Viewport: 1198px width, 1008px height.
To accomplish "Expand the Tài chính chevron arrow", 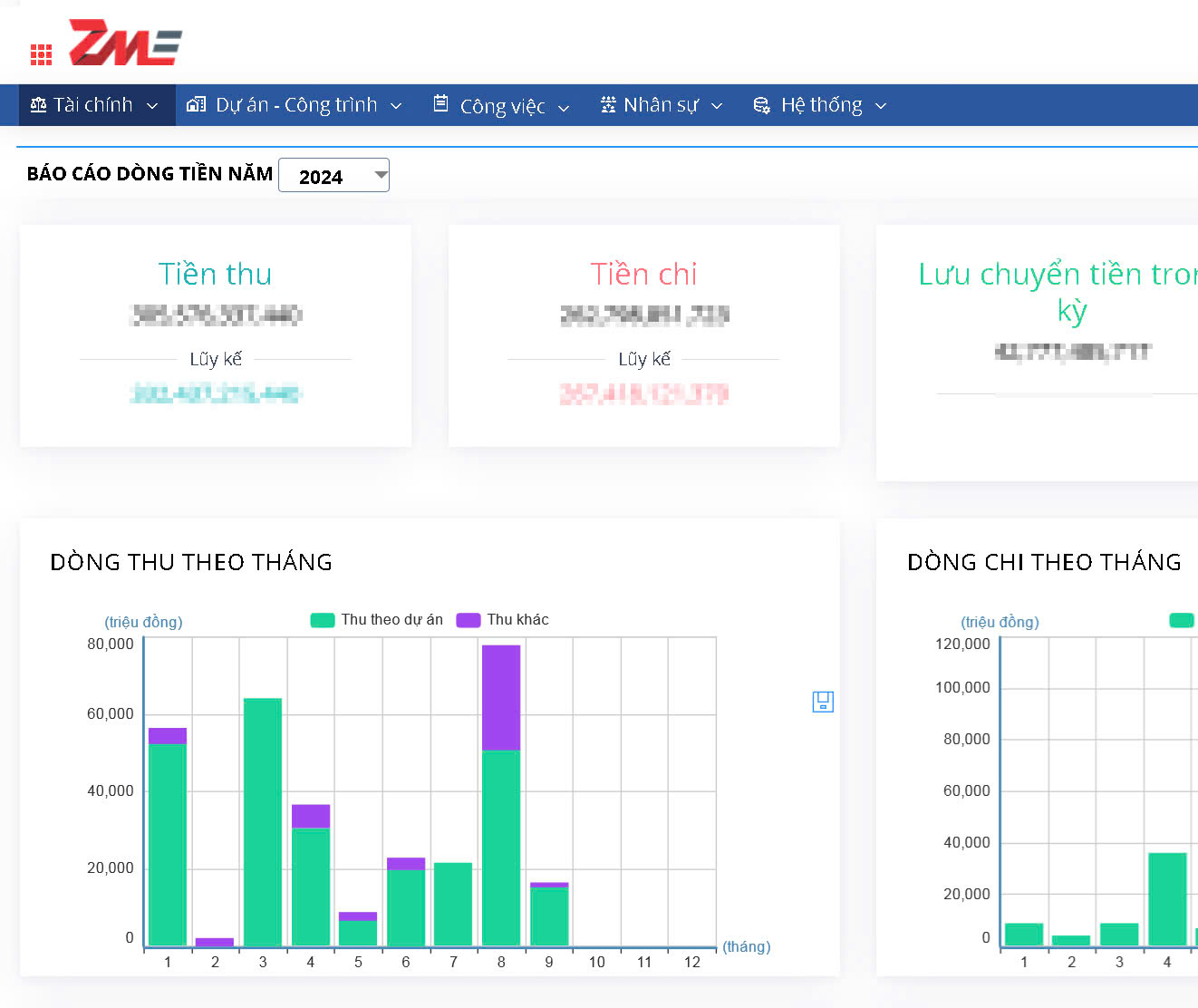I will tap(152, 106).
